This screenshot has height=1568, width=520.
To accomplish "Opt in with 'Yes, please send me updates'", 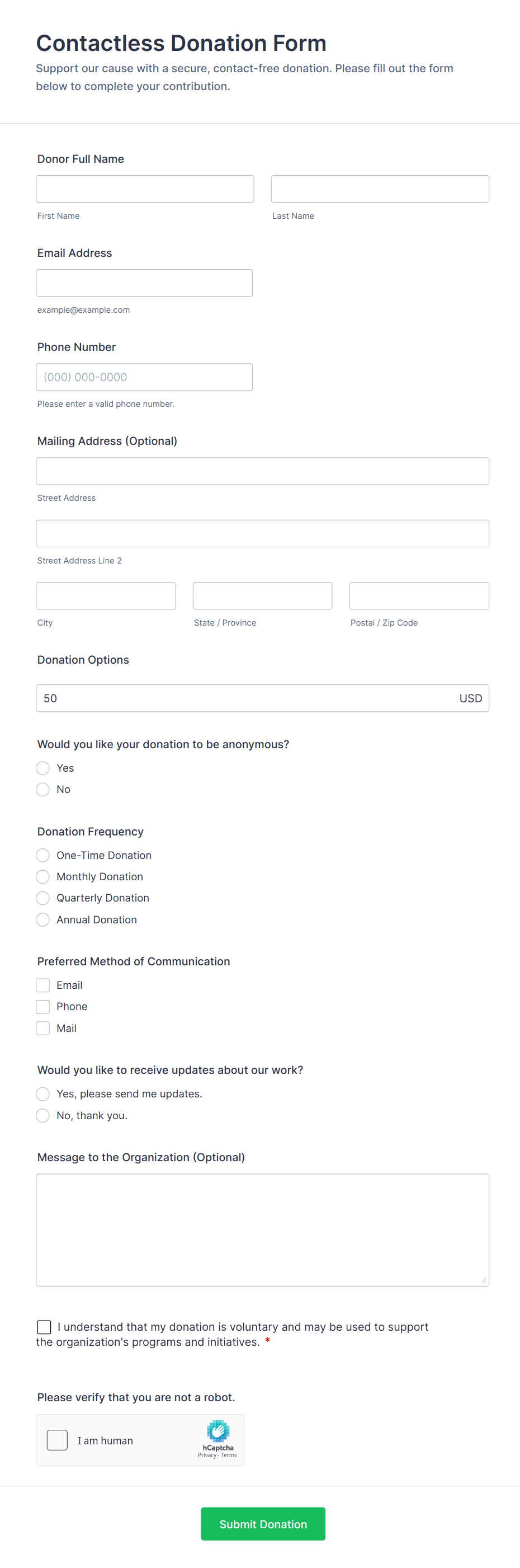I will click(x=42, y=1094).
